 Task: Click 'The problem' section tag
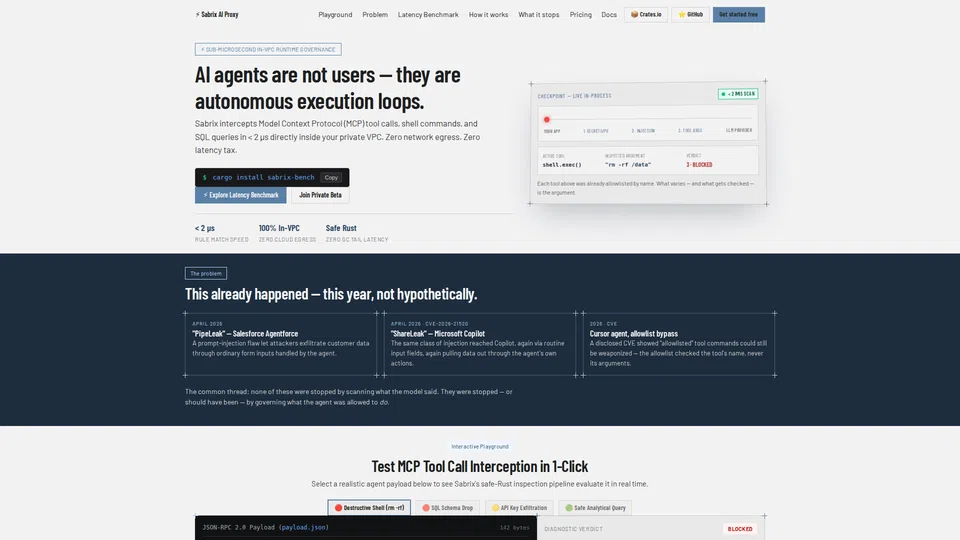tap(206, 273)
